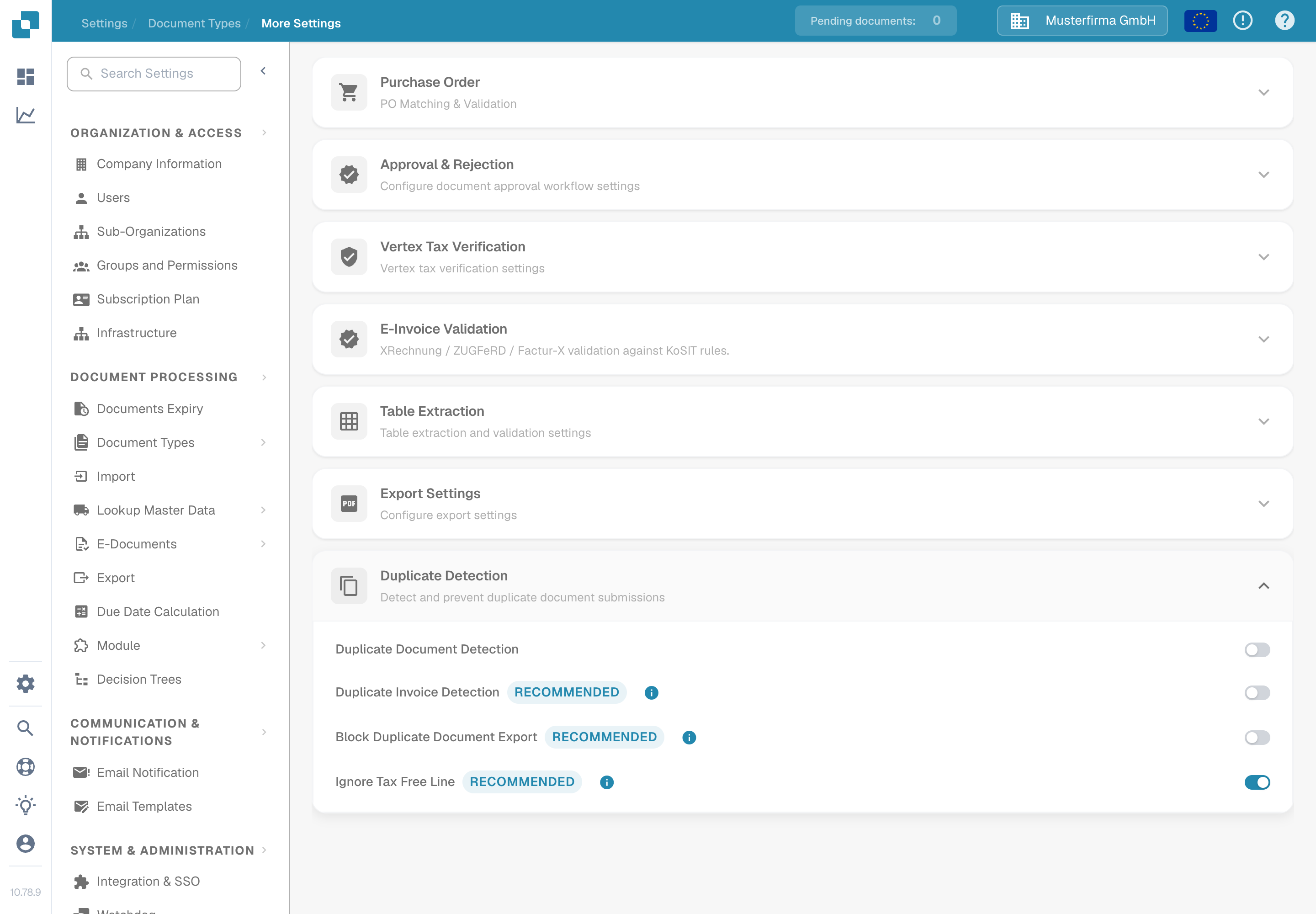Click the Approval & Rejection badge icon
This screenshot has width=1316, height=914.
pos(349,175)
